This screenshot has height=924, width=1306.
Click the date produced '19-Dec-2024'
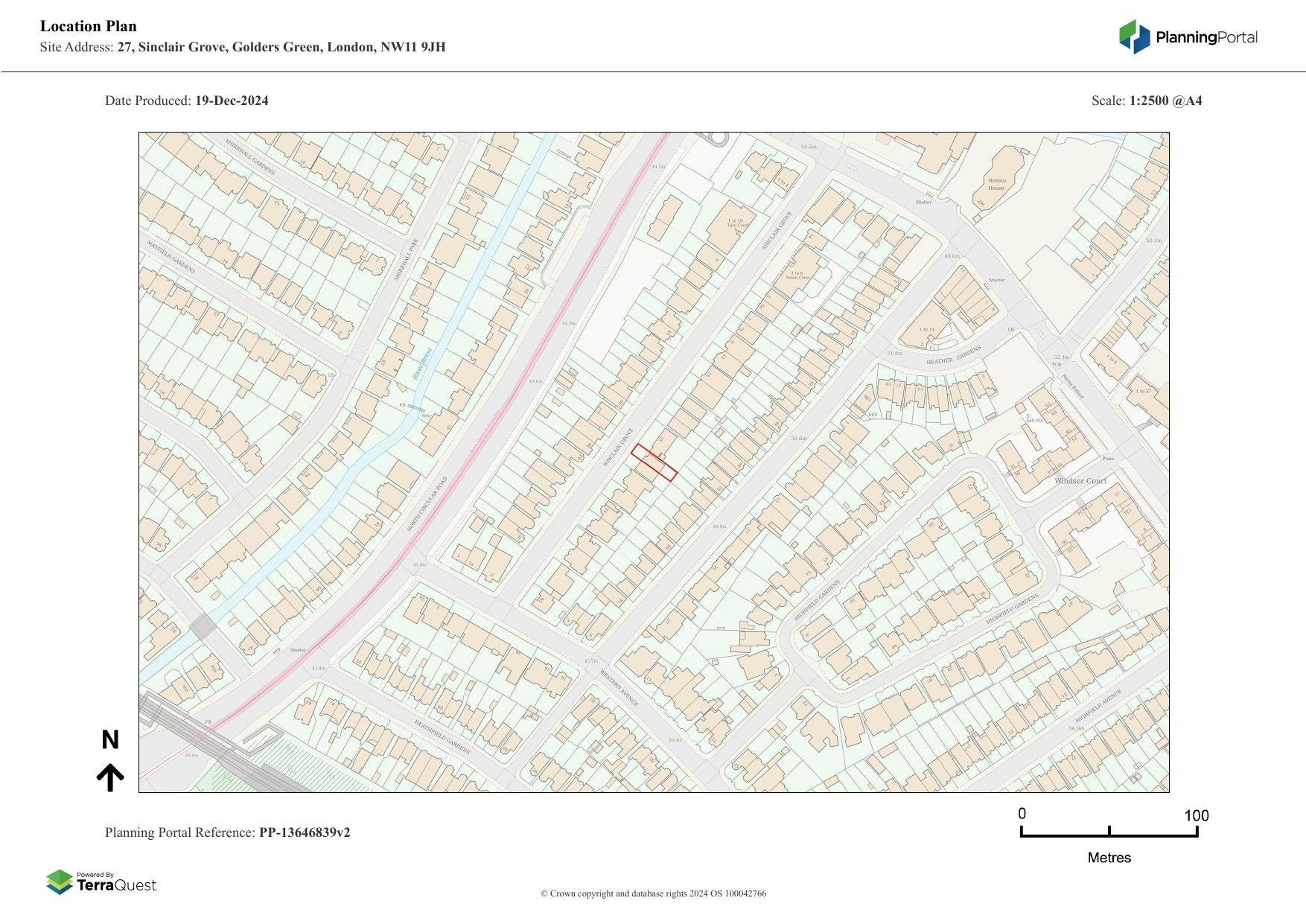click(x=232, y=101)
